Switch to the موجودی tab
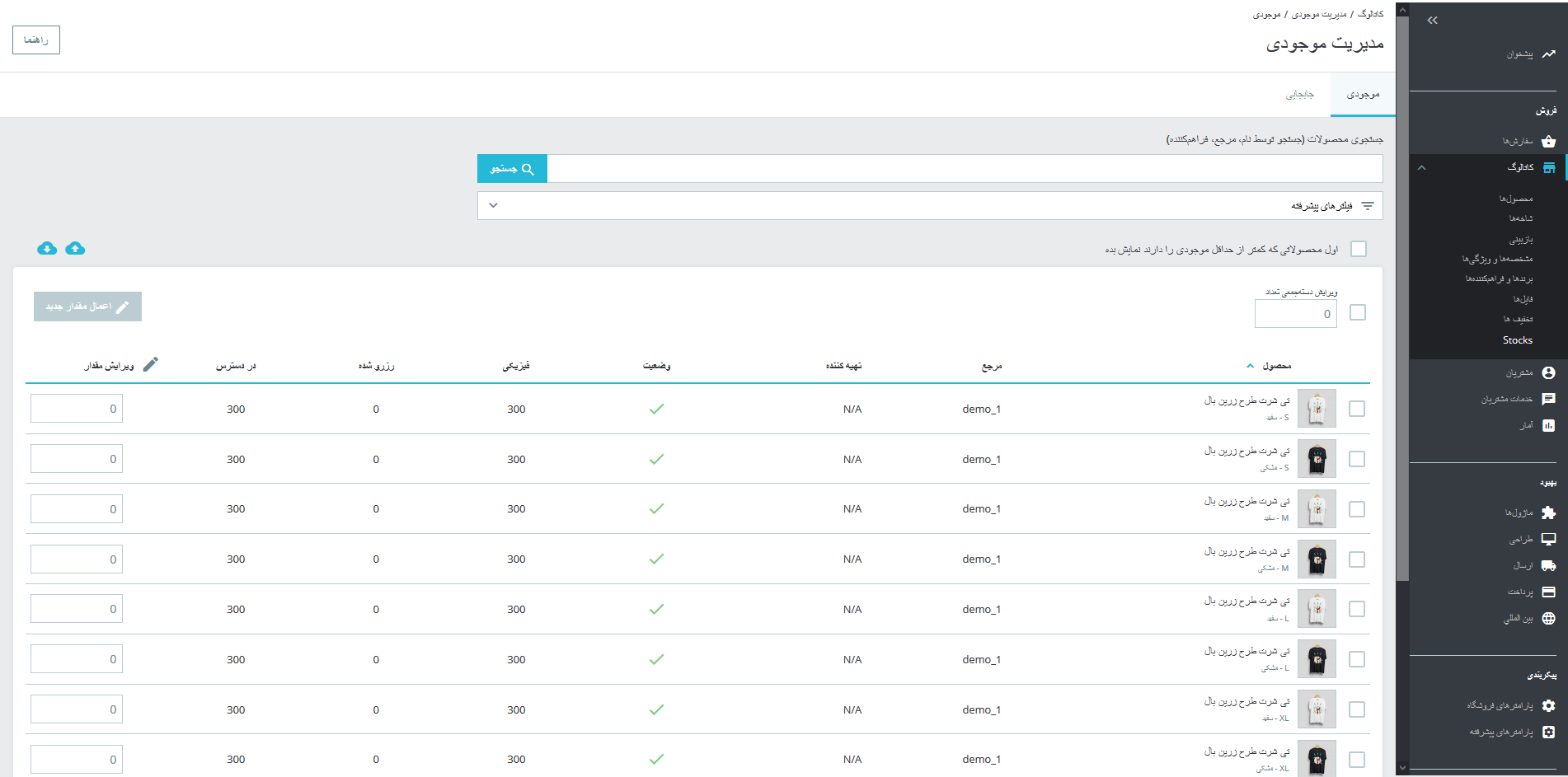1568x777 pixels. click(x=1363, y=95)
